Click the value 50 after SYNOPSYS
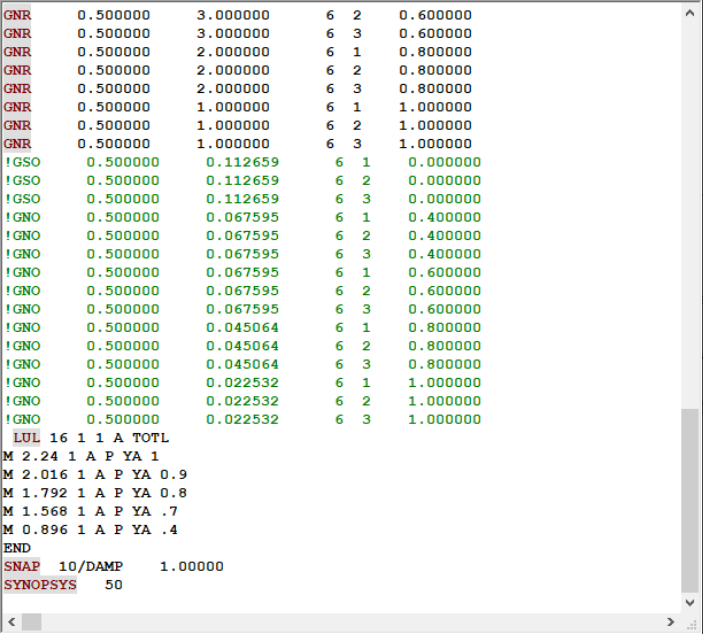Viewport: 703px width, 634px height. 114,585
